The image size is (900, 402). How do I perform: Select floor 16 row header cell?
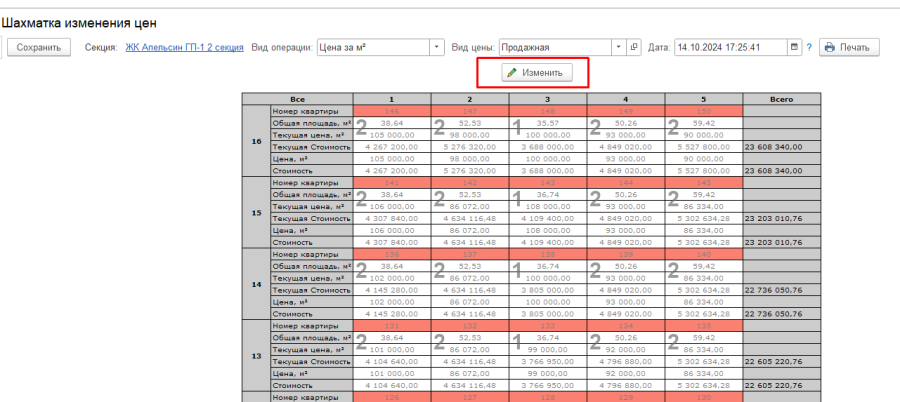[256, 141]
